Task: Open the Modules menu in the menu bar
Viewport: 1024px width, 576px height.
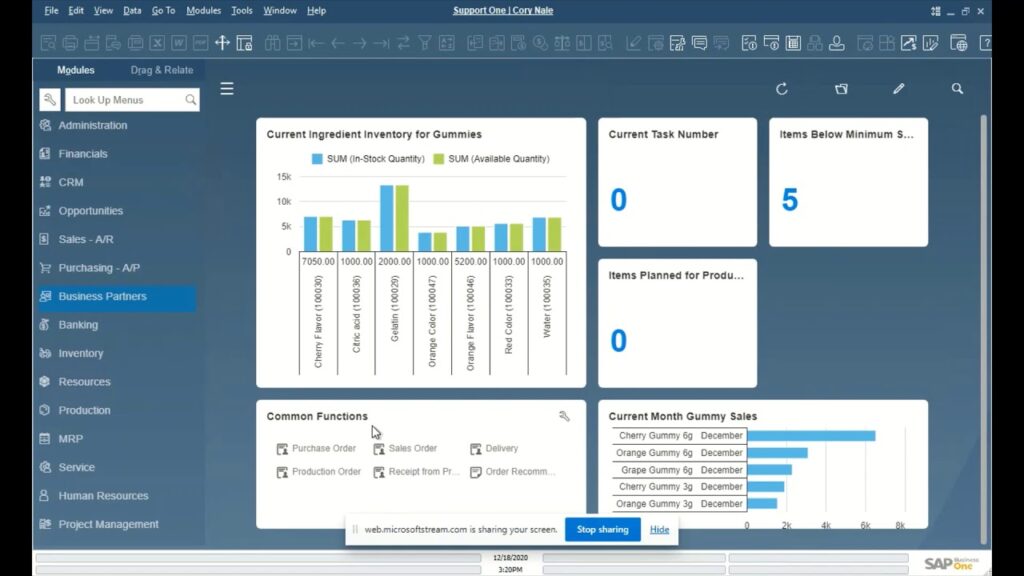Action: pos(204,11)
